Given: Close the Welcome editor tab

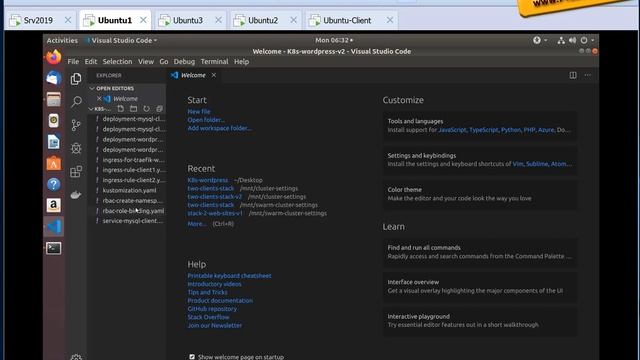Looking at the screenshot, I should [x=214, y=75].
